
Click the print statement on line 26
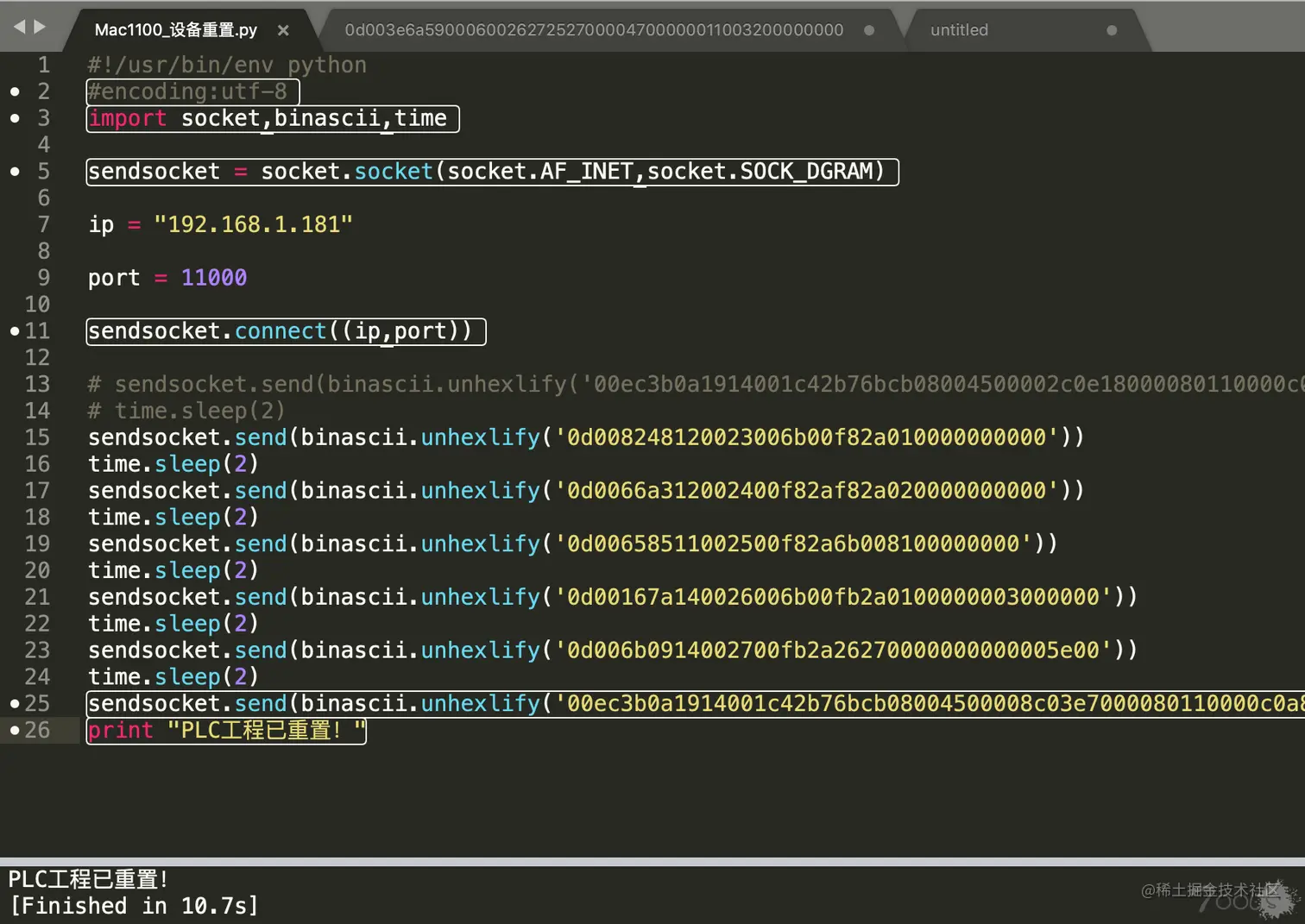click(x=226, y=731)
